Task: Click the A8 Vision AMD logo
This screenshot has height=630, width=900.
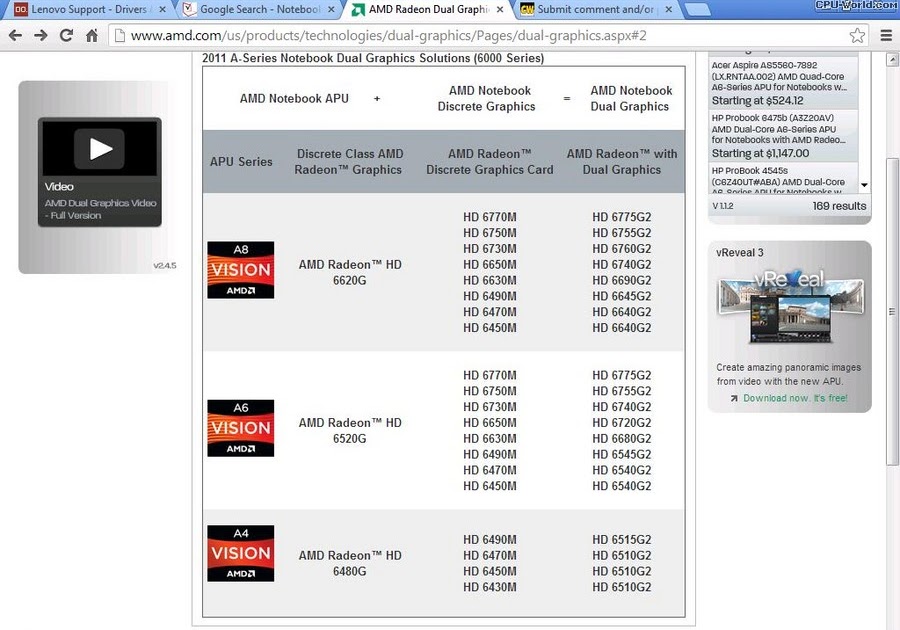Action: 240,270
